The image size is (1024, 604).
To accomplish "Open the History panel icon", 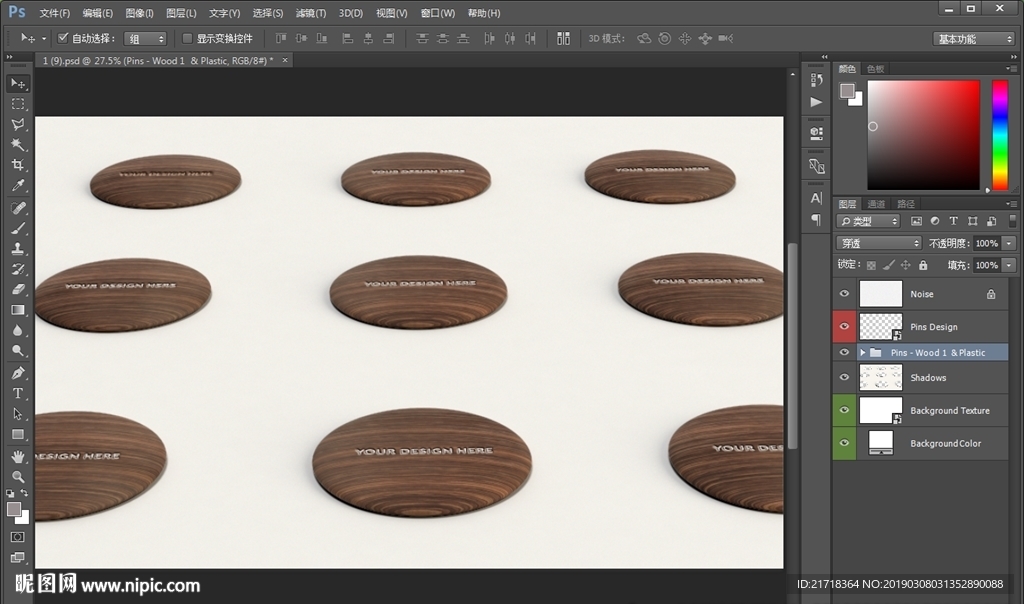I will coord(816,80).
